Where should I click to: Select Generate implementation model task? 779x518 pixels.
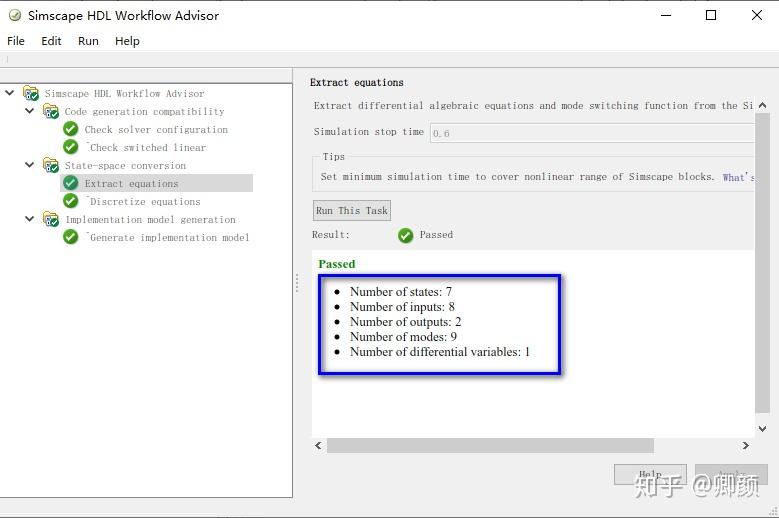pos(169,237)
